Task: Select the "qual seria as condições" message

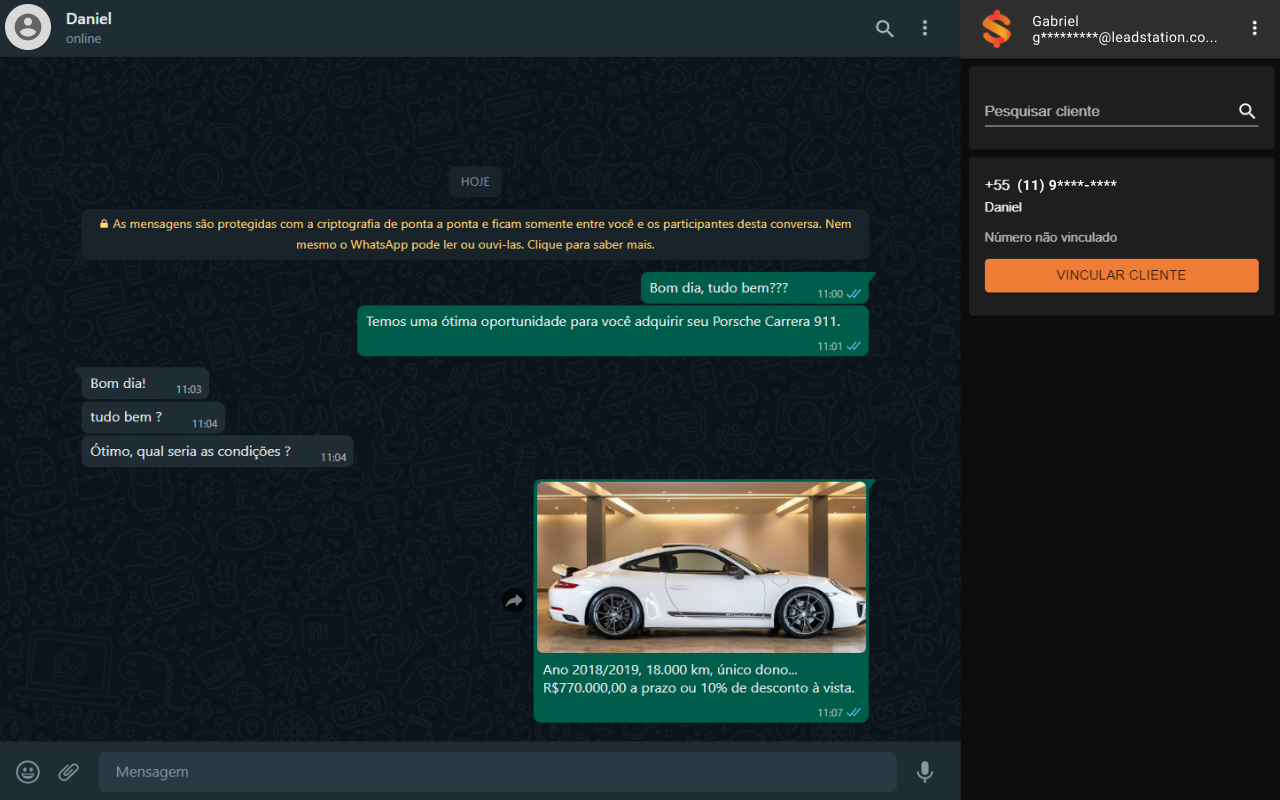Action: [x=217, y=452]
